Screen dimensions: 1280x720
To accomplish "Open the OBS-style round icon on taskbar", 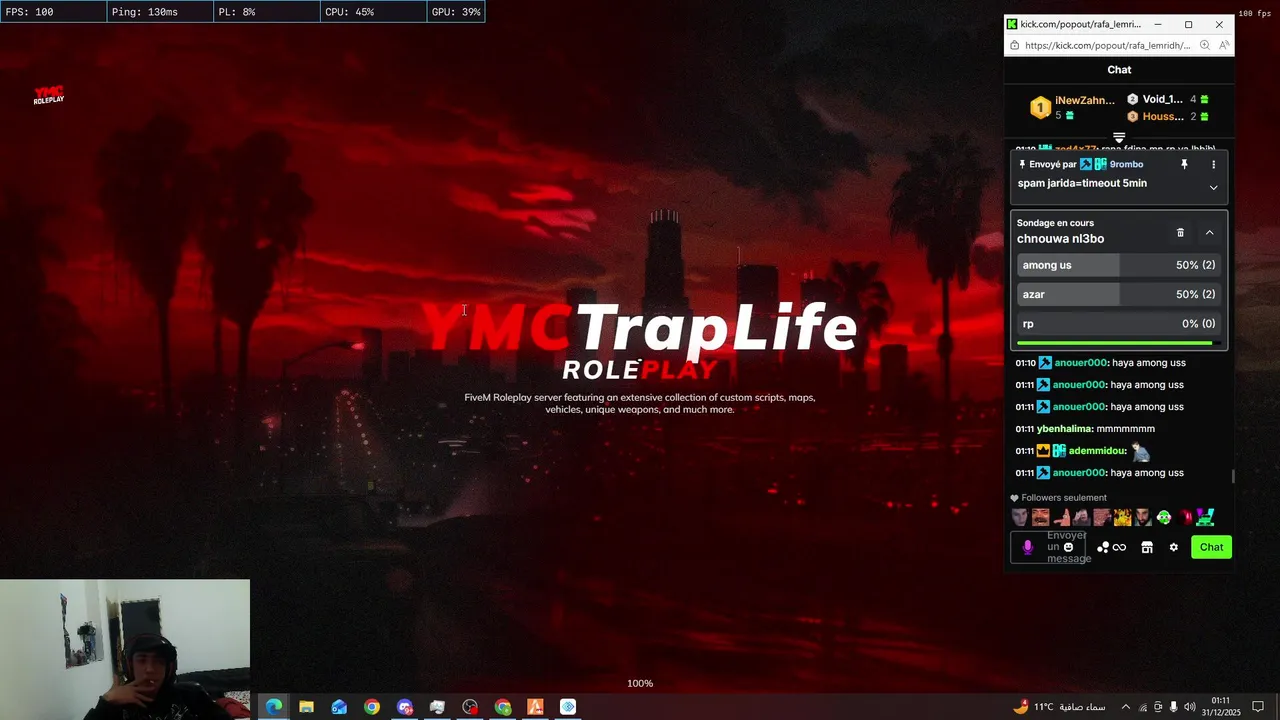I will pos(470,707).
